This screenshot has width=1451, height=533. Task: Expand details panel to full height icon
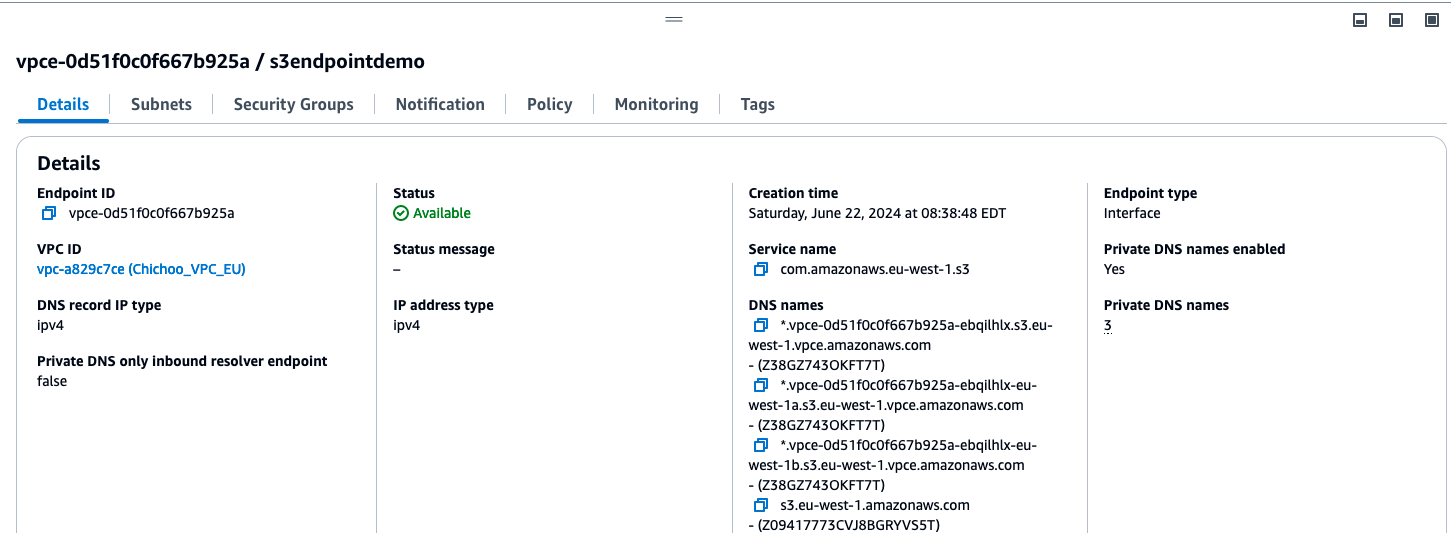pos(1432,20)
